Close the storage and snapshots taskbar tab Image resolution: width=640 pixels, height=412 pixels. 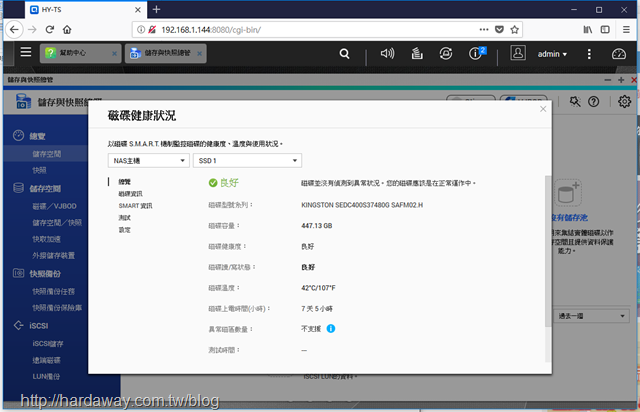pyautogui.click(x=200, y=53)
